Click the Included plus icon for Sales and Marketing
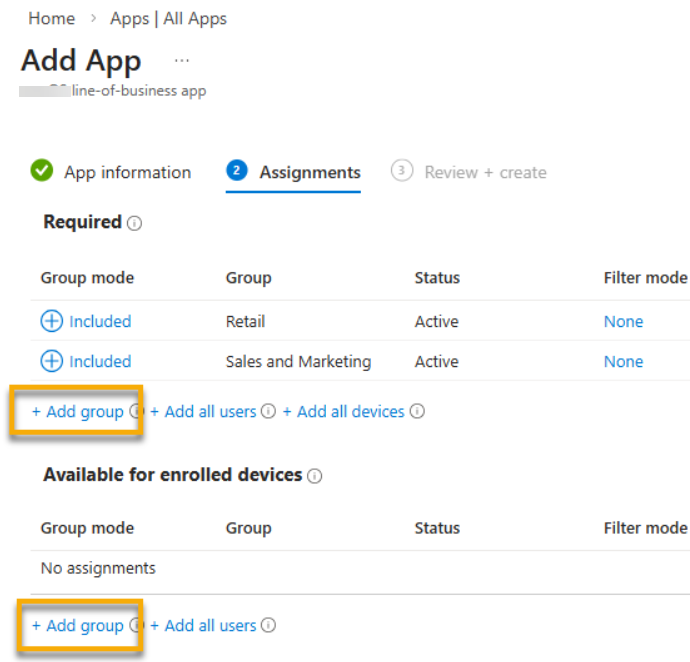690x662 pixels. tap(51, 361)
